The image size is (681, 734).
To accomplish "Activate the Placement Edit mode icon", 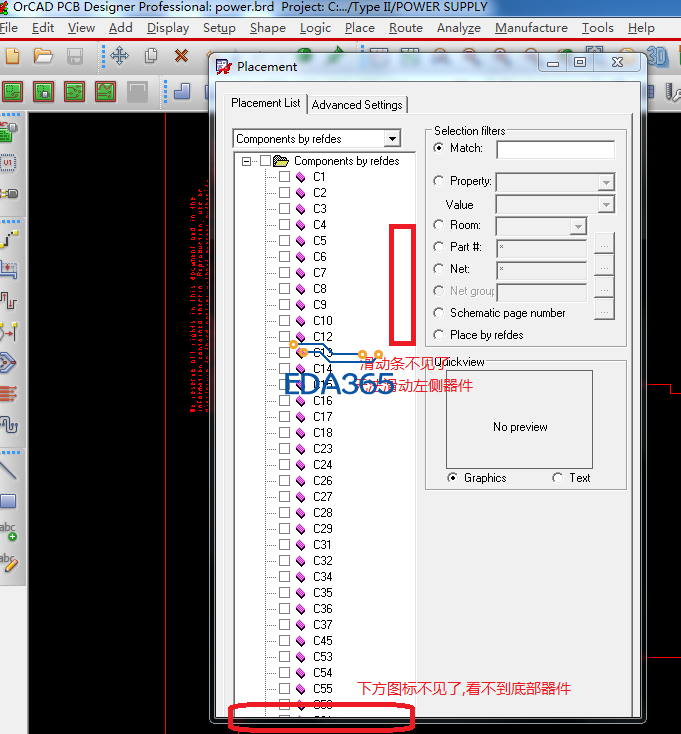I will click(44, 91).
